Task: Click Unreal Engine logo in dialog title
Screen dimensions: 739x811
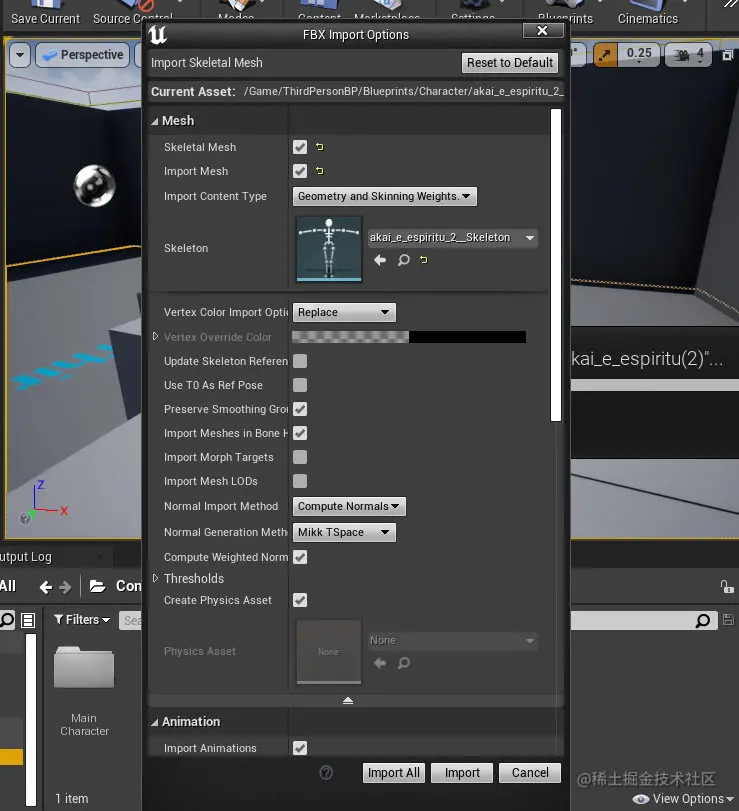Action: click(x=158, y=35)
